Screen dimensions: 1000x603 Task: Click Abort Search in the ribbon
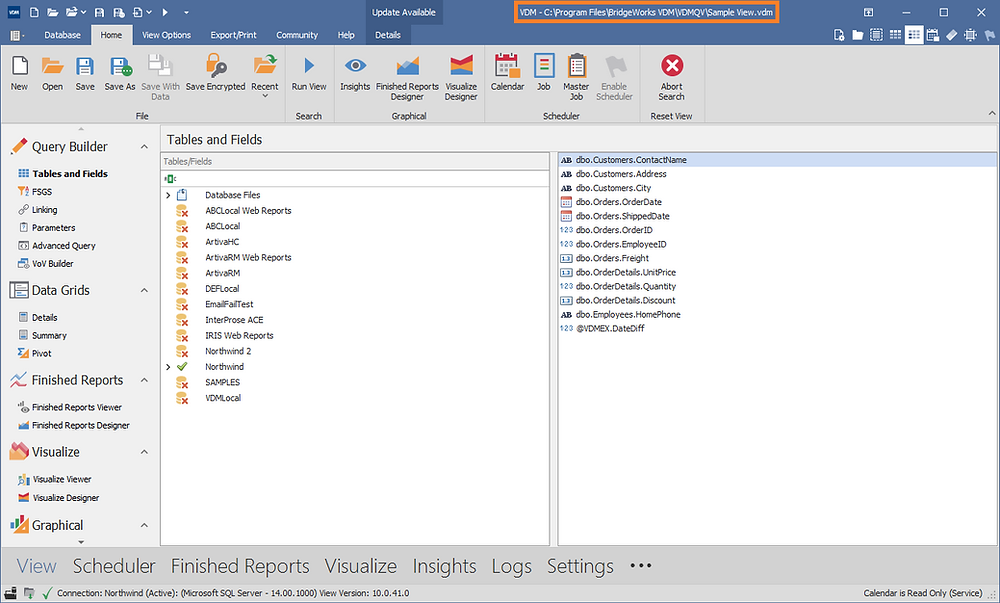[672, 78]
